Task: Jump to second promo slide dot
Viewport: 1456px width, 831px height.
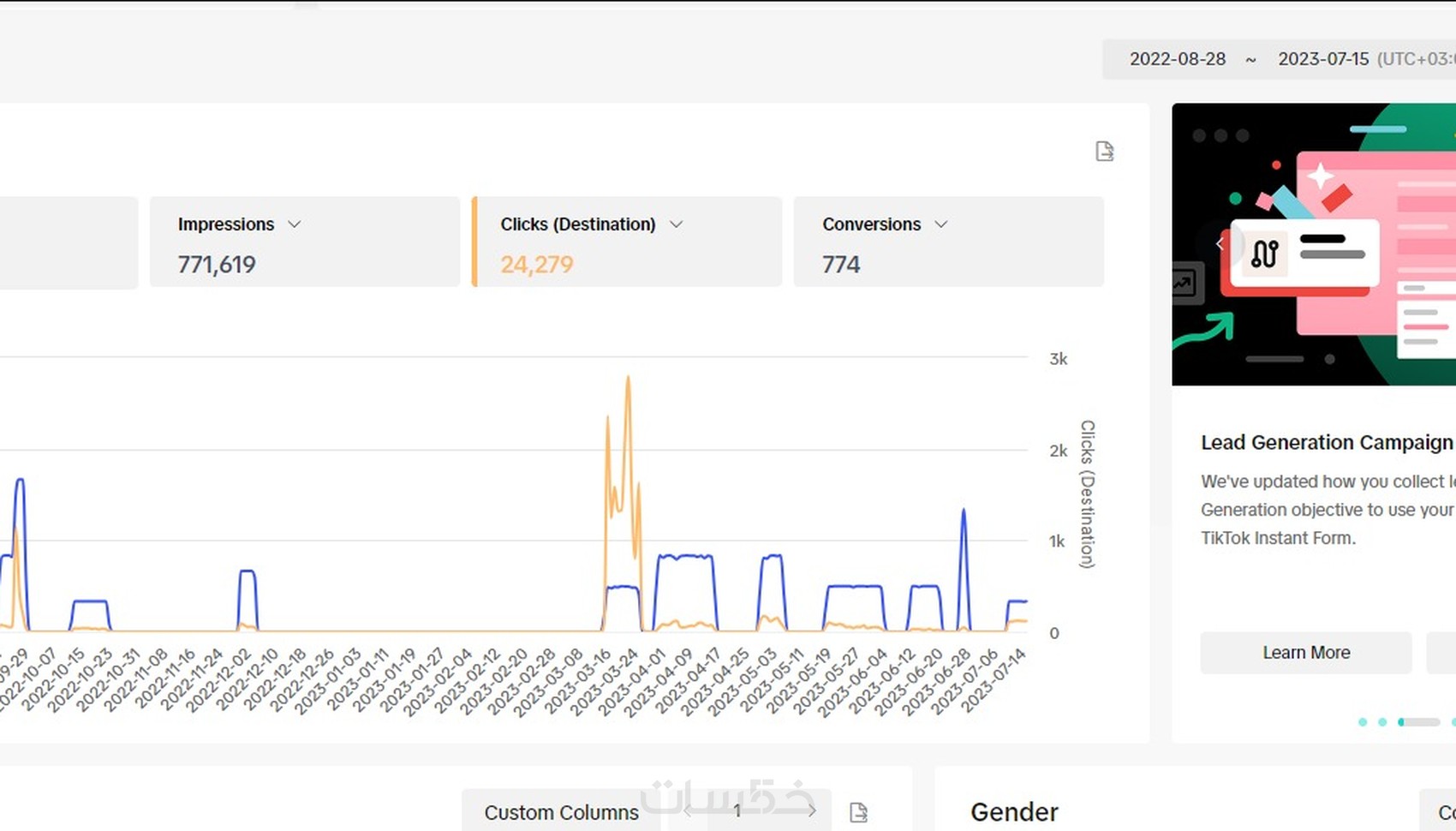Action: click(x=1382, y=722)
